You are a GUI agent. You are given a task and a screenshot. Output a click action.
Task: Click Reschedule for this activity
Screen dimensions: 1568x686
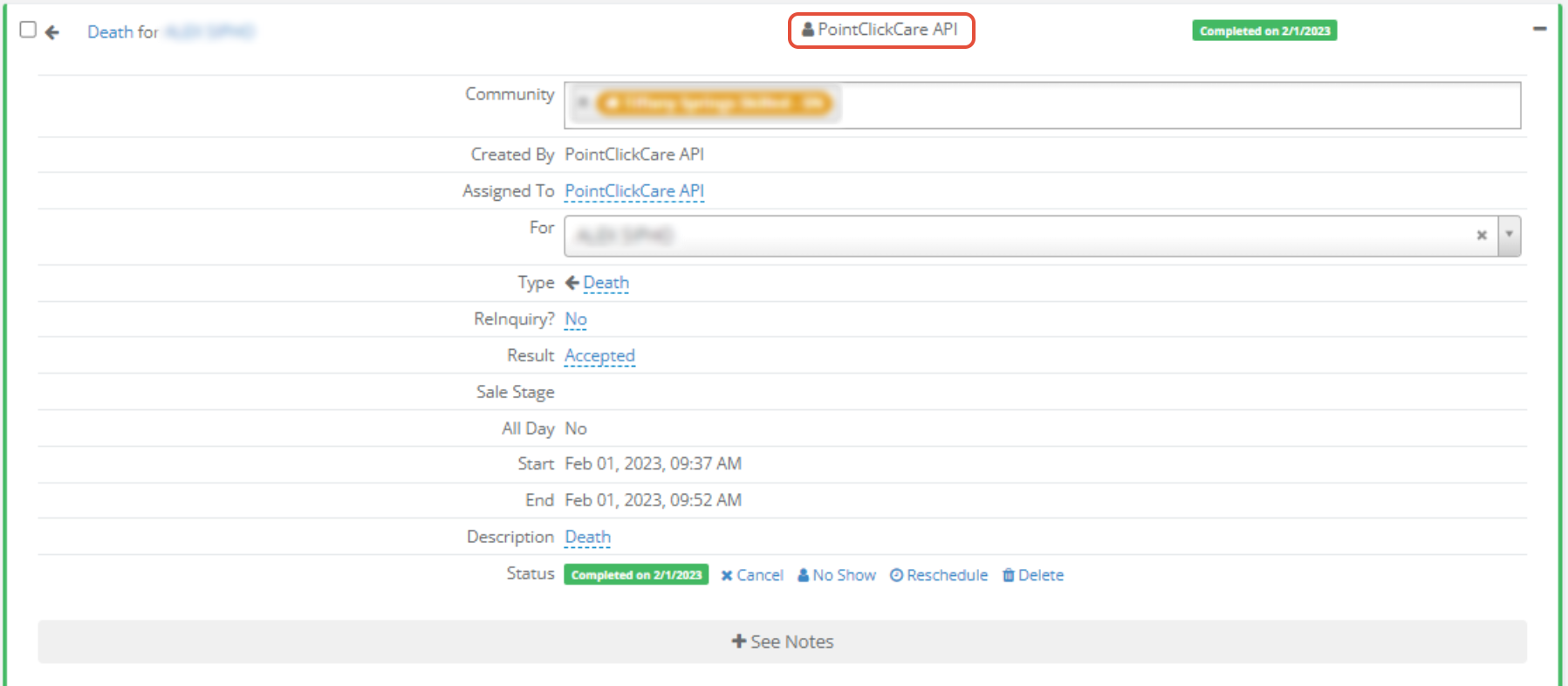pos(939,575)
